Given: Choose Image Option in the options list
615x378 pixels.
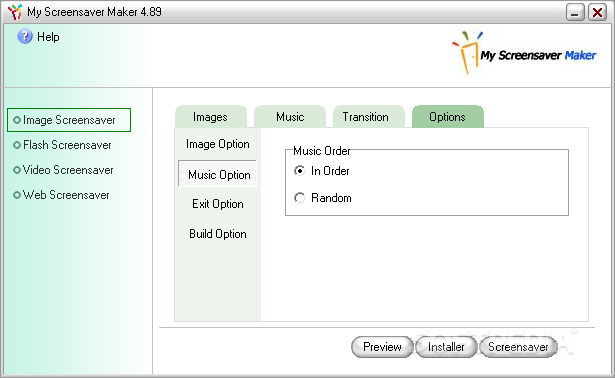Looking at the screenshot, I should tap(218, 144).
